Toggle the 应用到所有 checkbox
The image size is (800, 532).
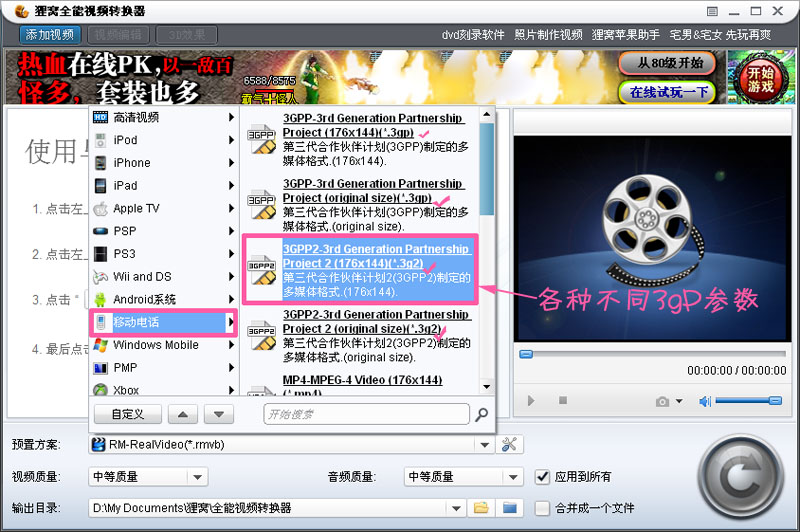[x=542, y=477]
